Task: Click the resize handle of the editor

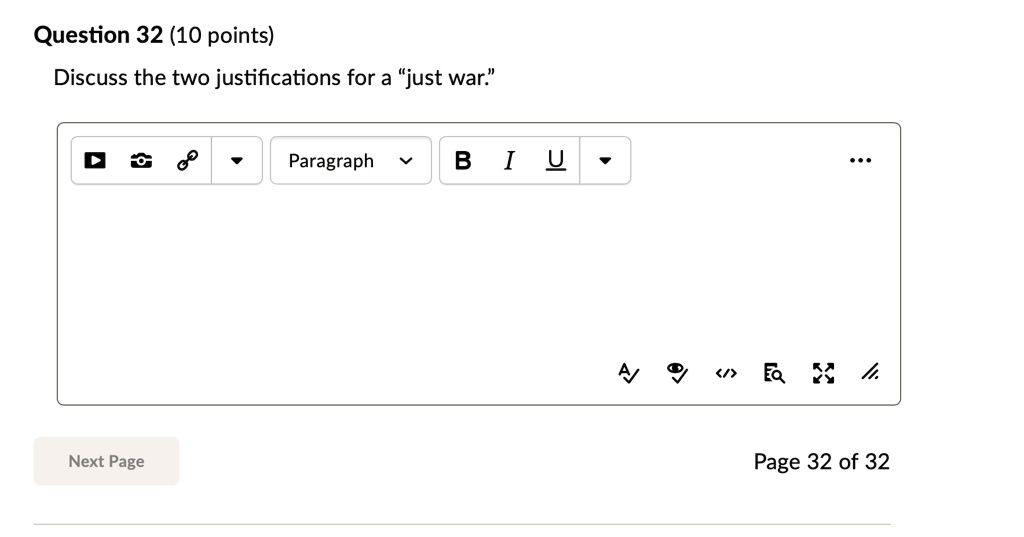Action: point(870,372)
